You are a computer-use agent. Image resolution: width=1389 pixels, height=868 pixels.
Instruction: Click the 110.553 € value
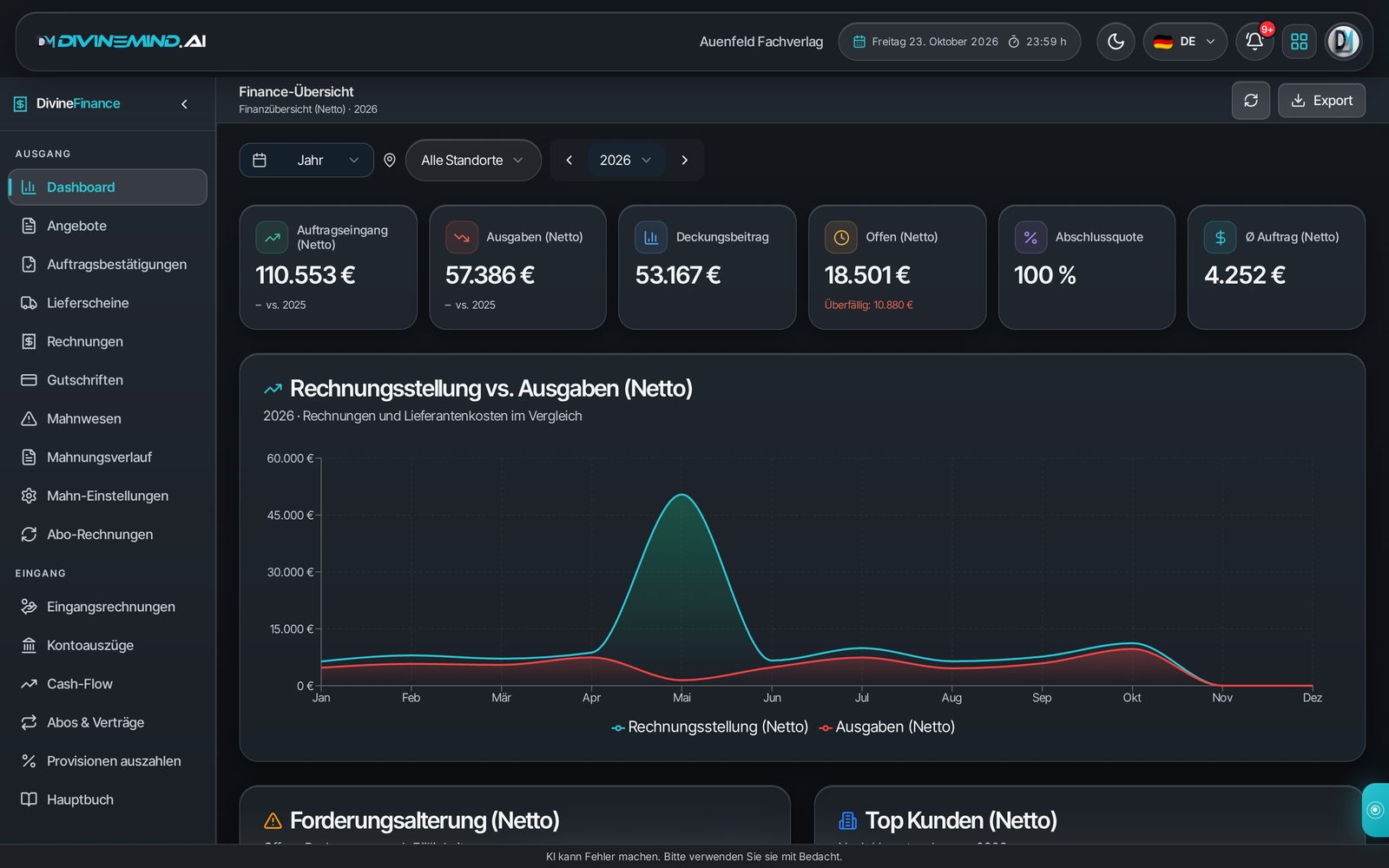click(x=305, y=275)
